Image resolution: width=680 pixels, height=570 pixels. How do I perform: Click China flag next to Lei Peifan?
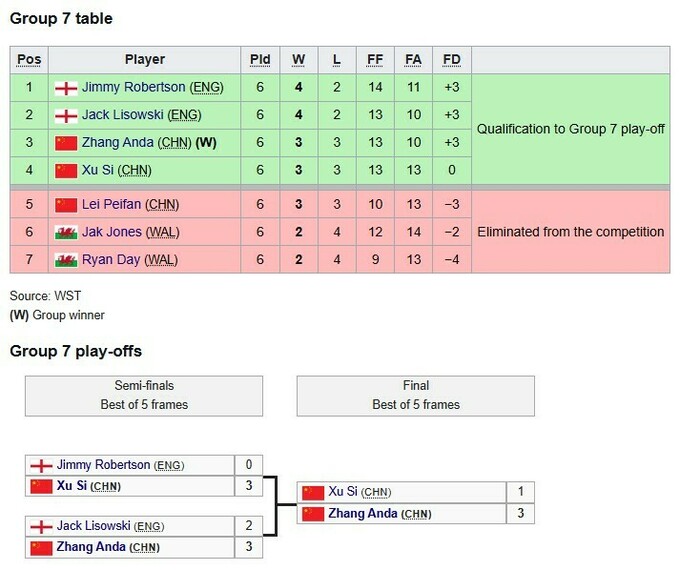point(66,204)
